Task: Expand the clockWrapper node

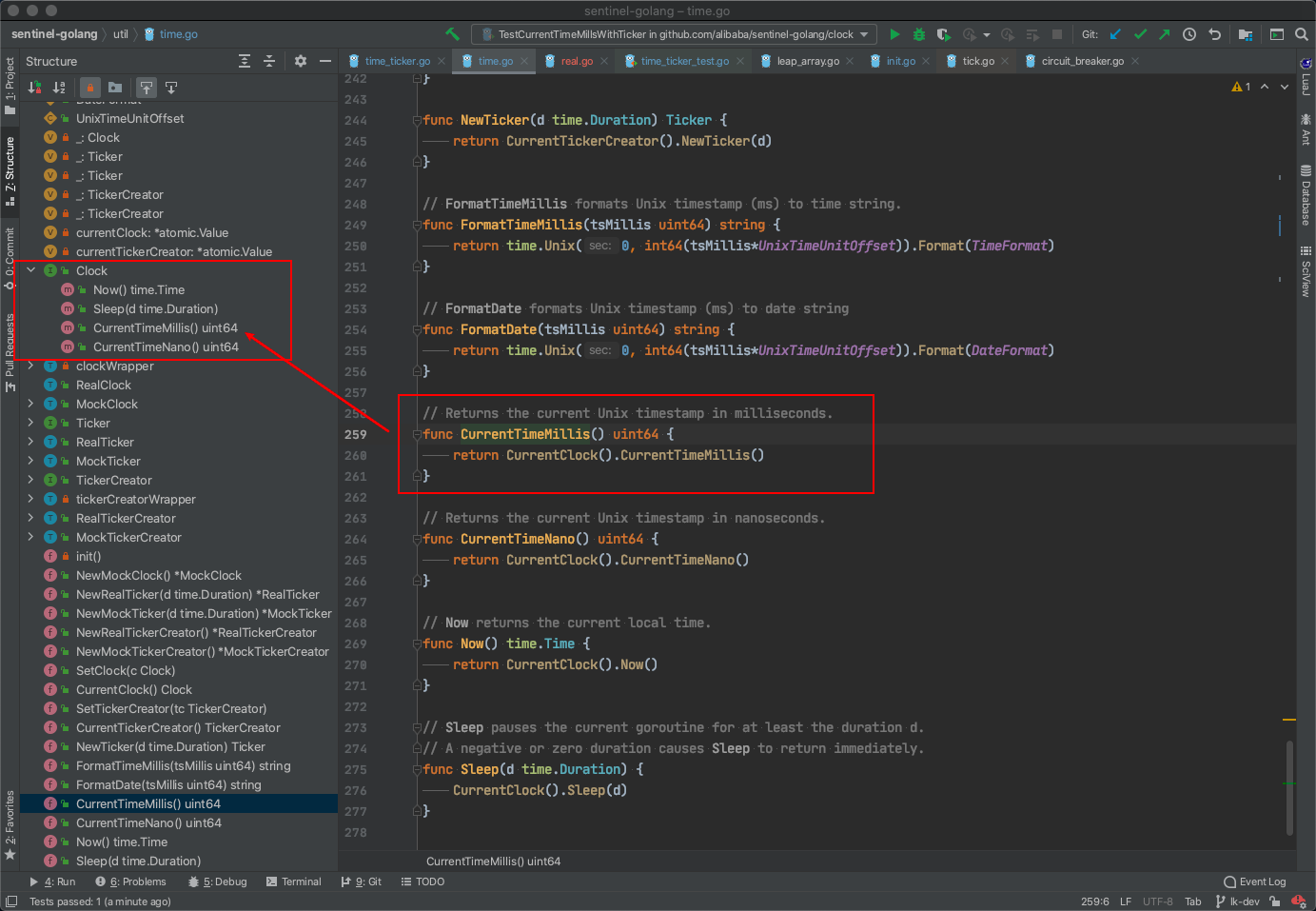Action: point(31,366)
